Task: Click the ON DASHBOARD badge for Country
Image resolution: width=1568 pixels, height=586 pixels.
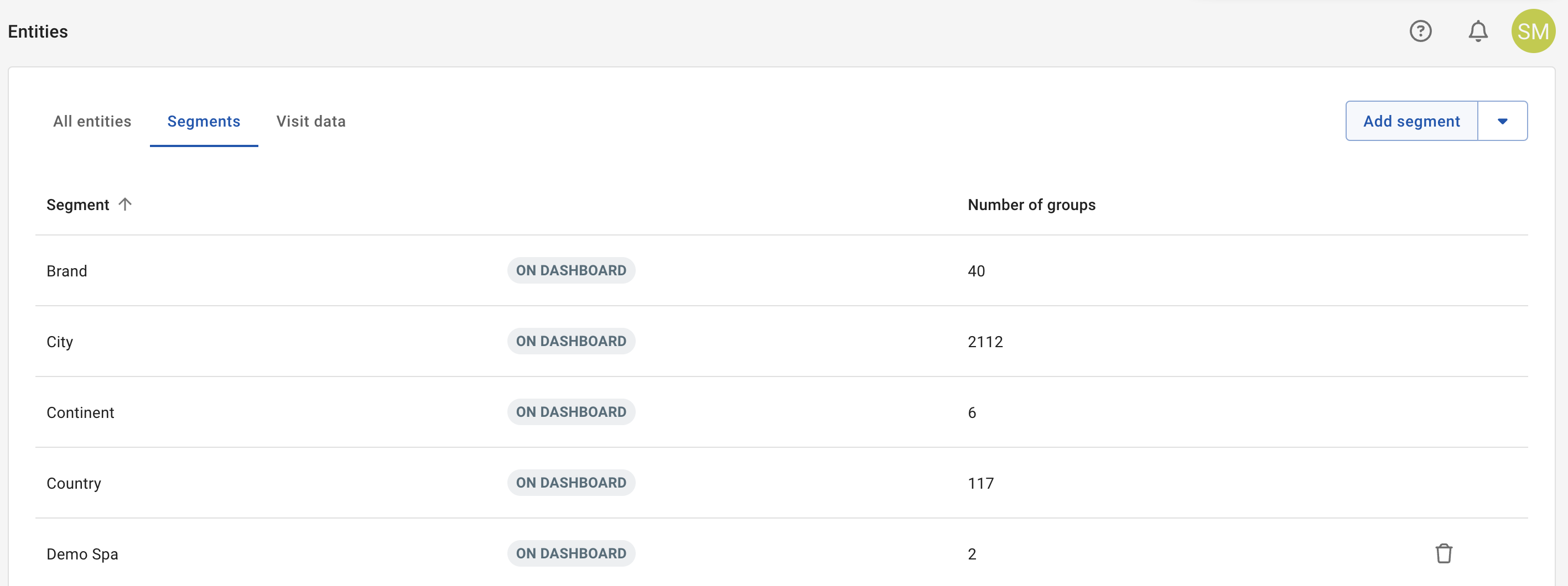Action: 571,483
